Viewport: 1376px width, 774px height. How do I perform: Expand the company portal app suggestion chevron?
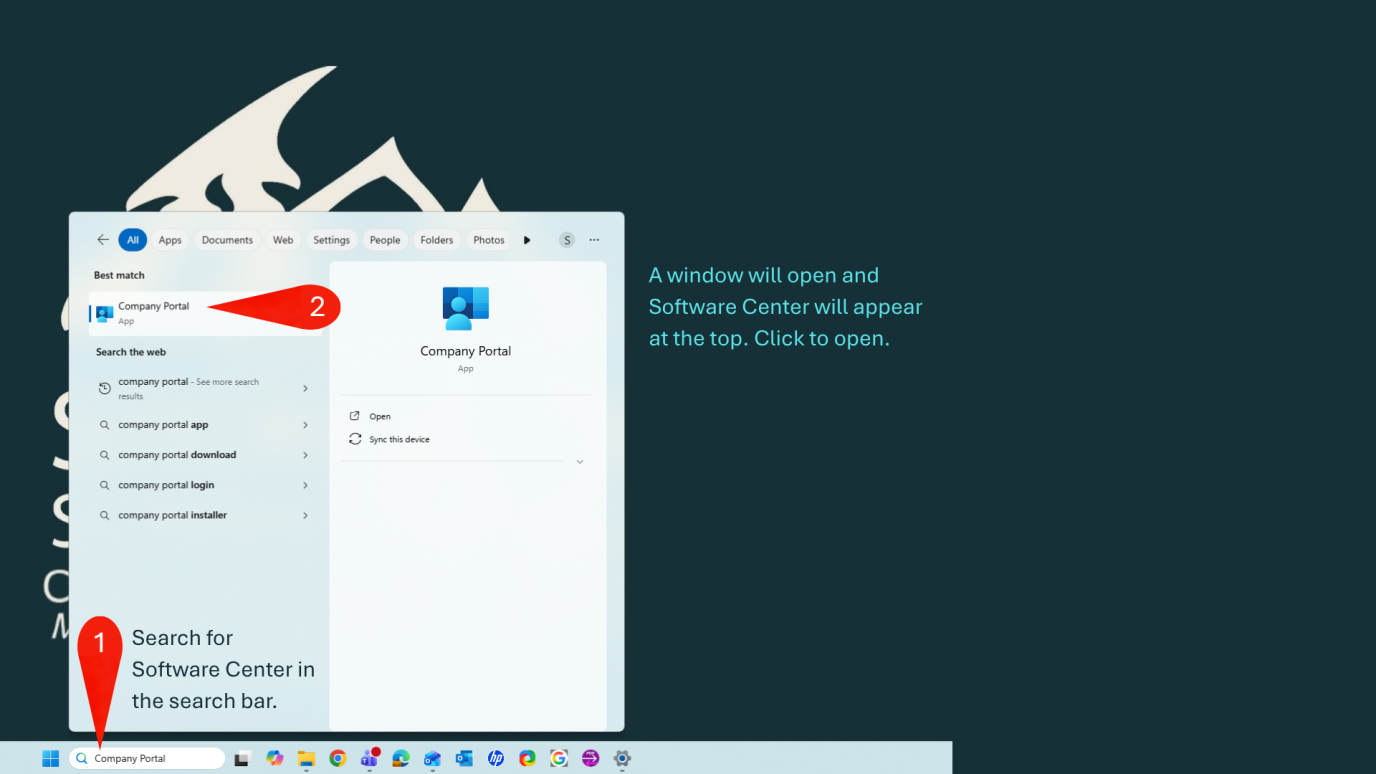click(x=305, y=425)
